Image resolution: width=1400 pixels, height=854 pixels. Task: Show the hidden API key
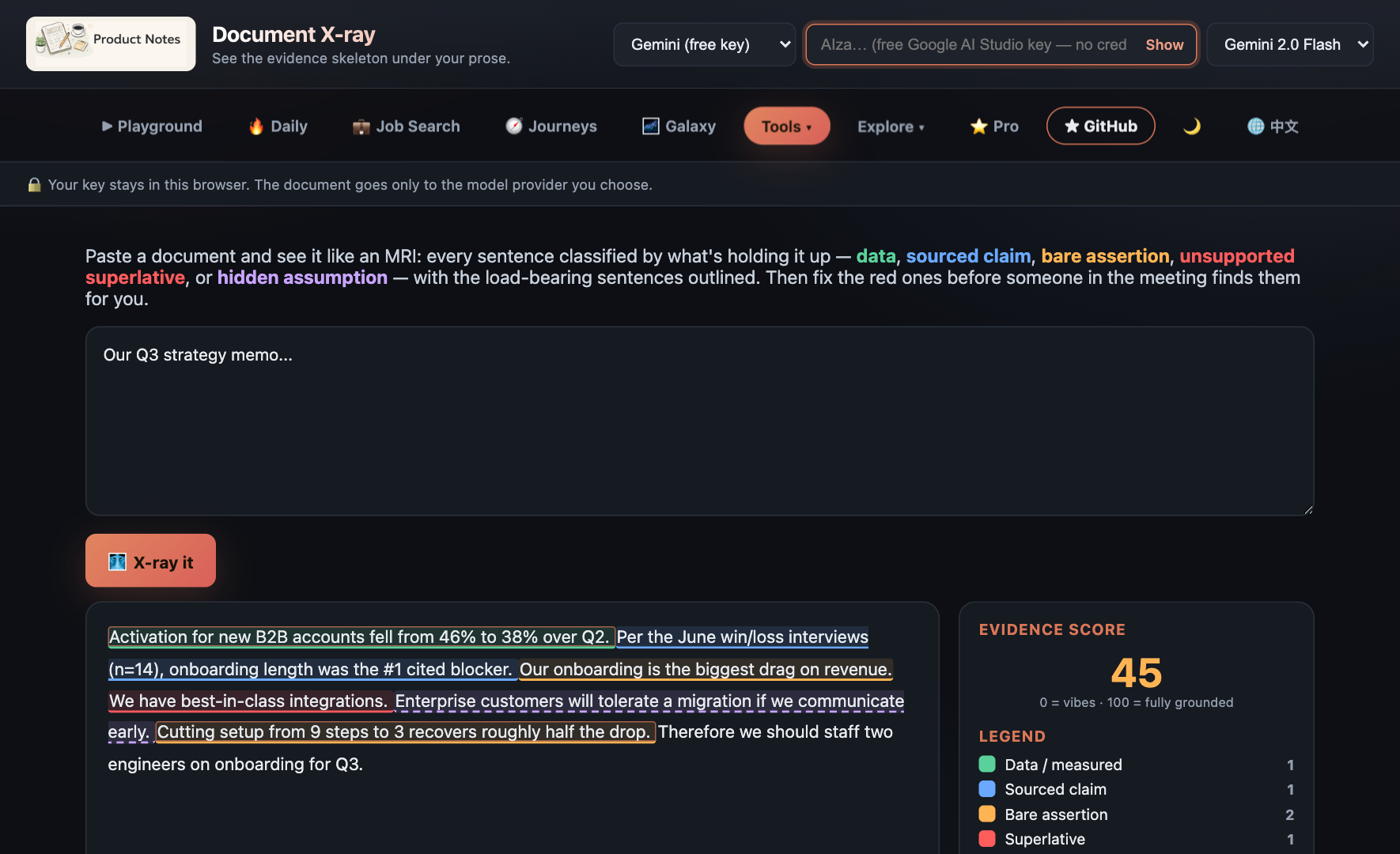click(1164, 45)
